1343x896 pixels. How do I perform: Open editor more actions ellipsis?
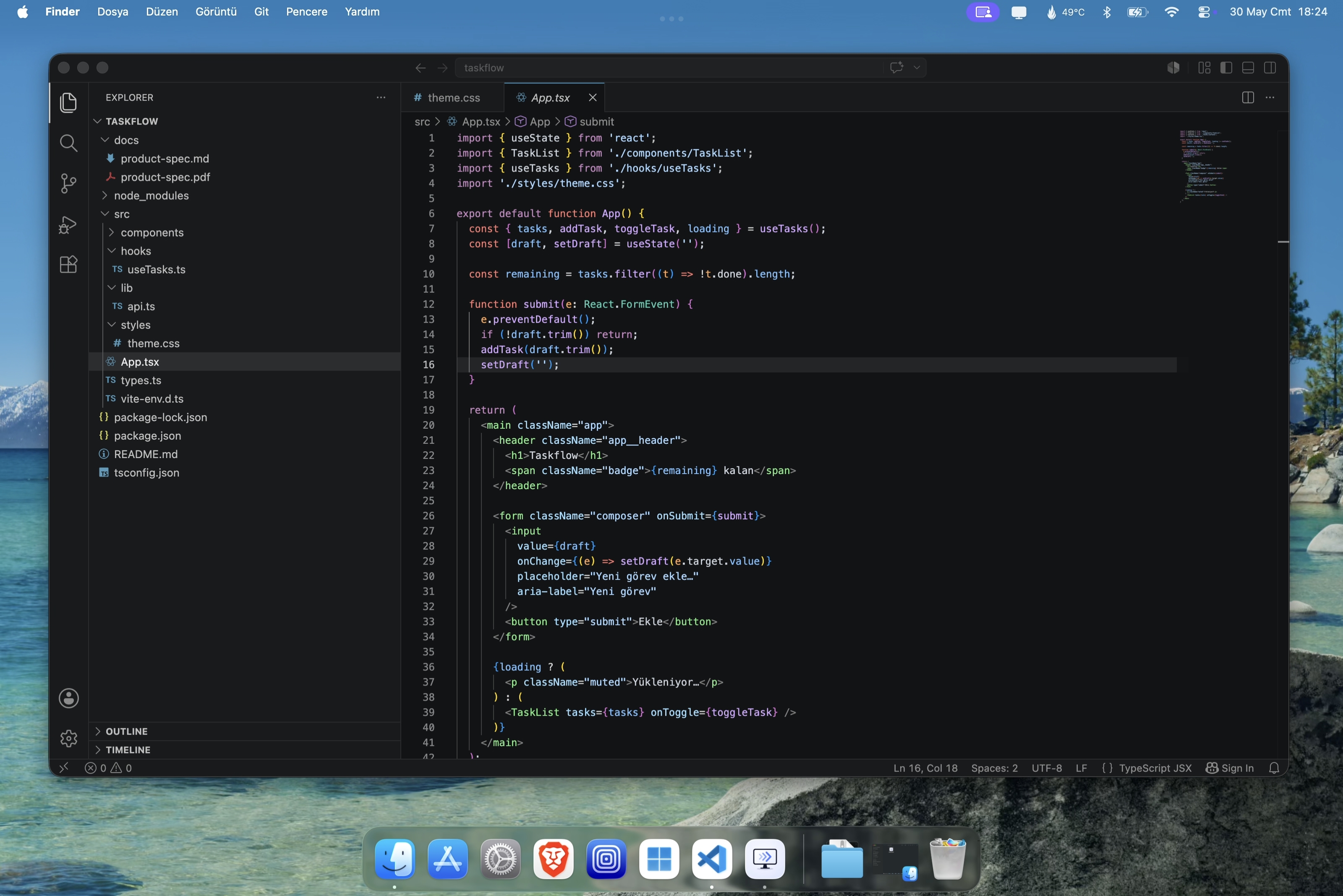(x=1270, y=98)
